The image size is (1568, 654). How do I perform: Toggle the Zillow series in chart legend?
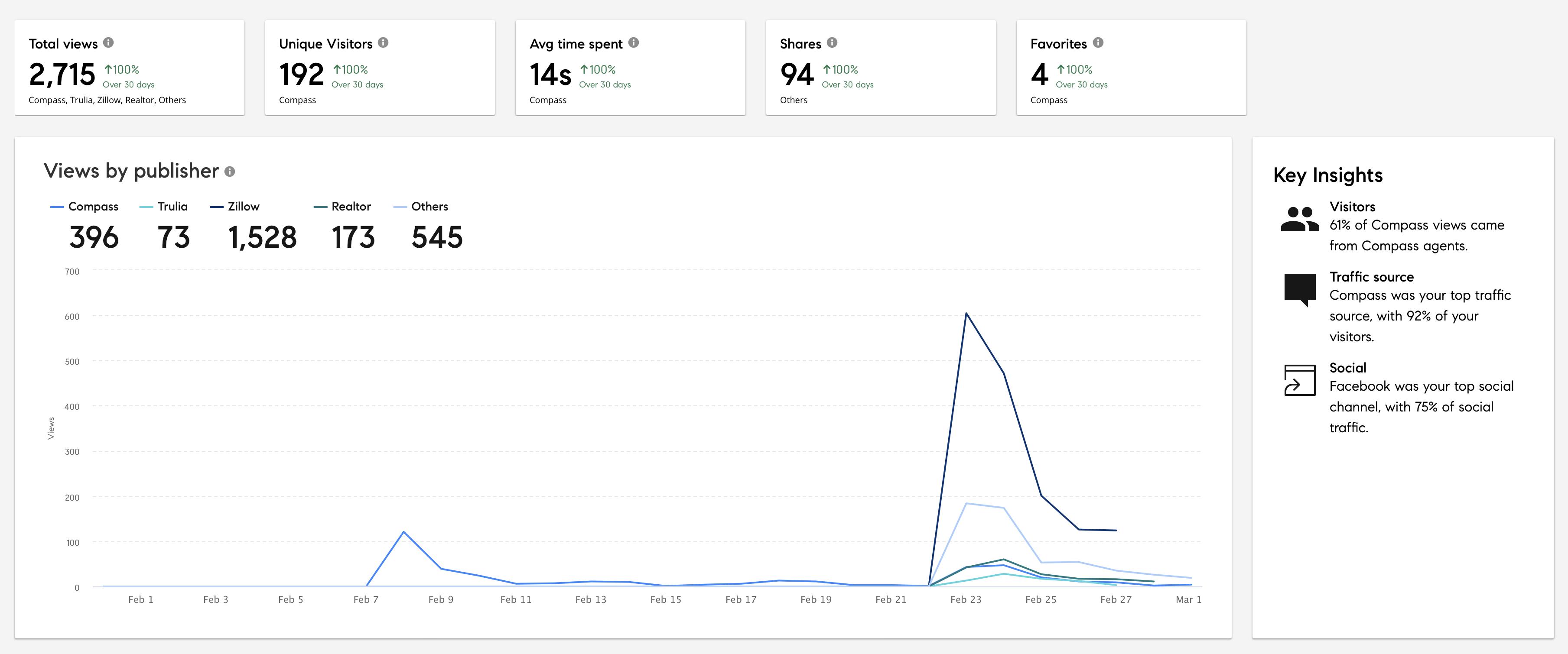point(243,207)
